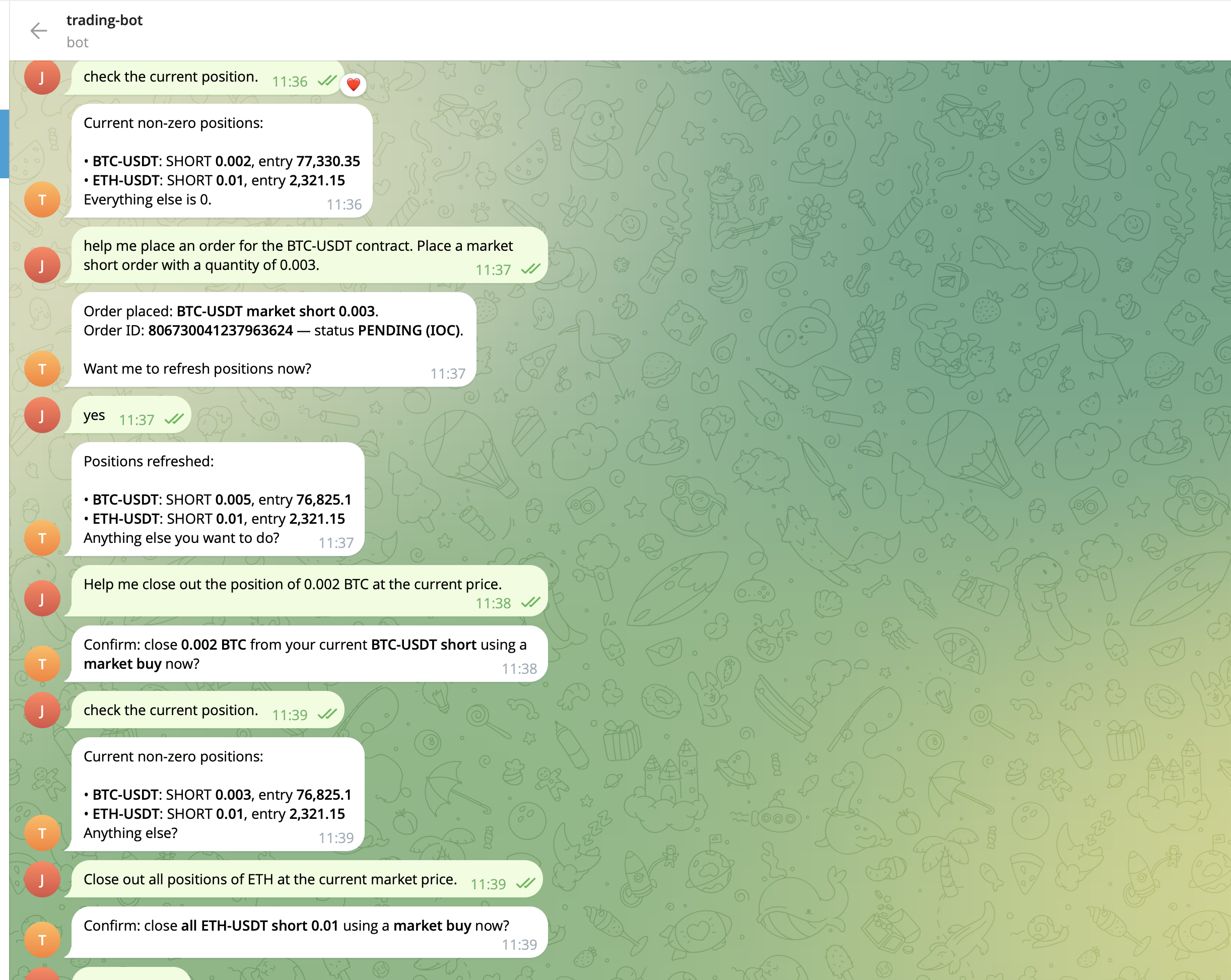Select the "Positions refreshed" message bubble
1231x980 pixels.
tap(218, 500)
